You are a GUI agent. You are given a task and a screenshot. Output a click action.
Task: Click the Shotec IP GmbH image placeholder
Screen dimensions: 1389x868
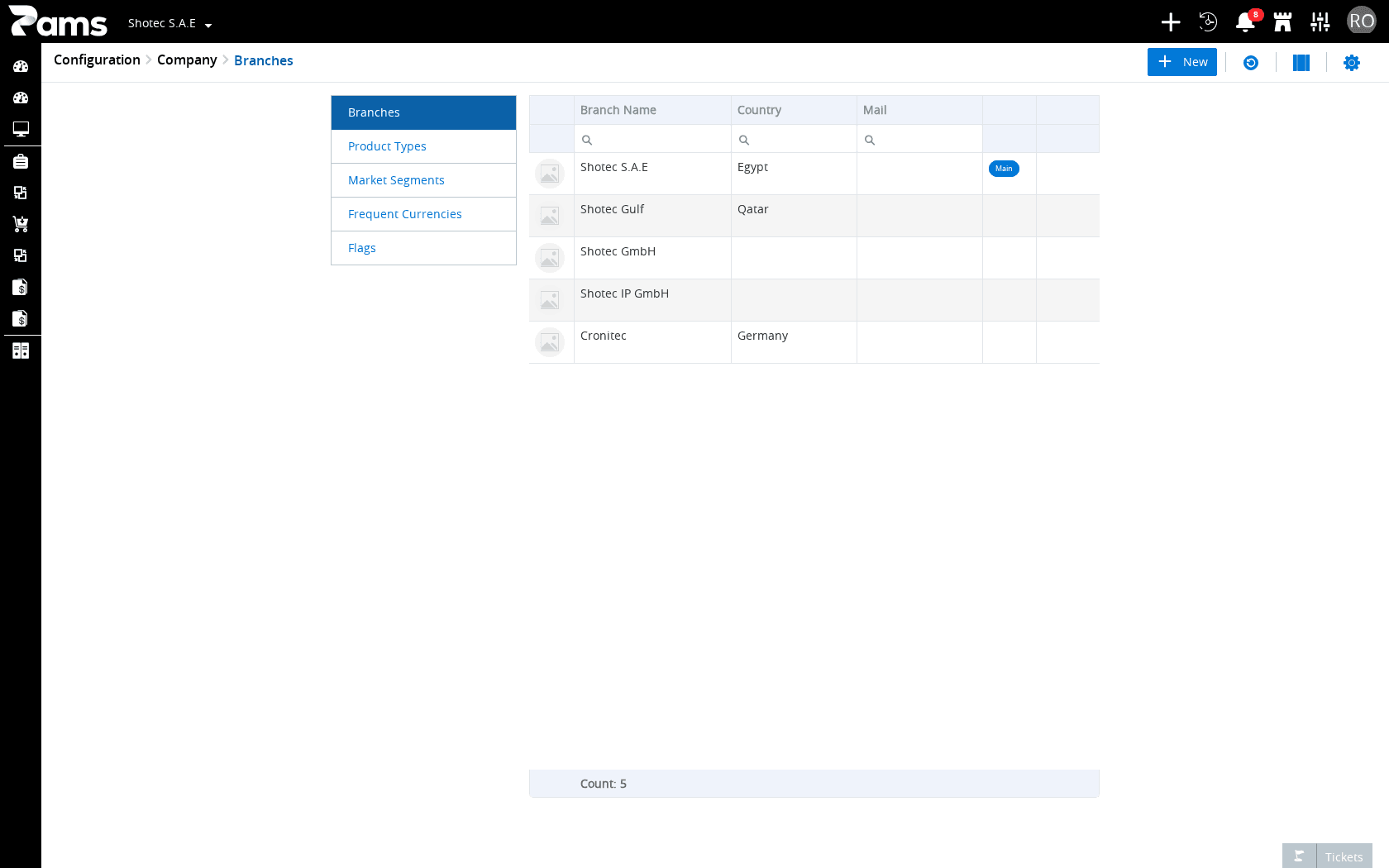(550, 300)
